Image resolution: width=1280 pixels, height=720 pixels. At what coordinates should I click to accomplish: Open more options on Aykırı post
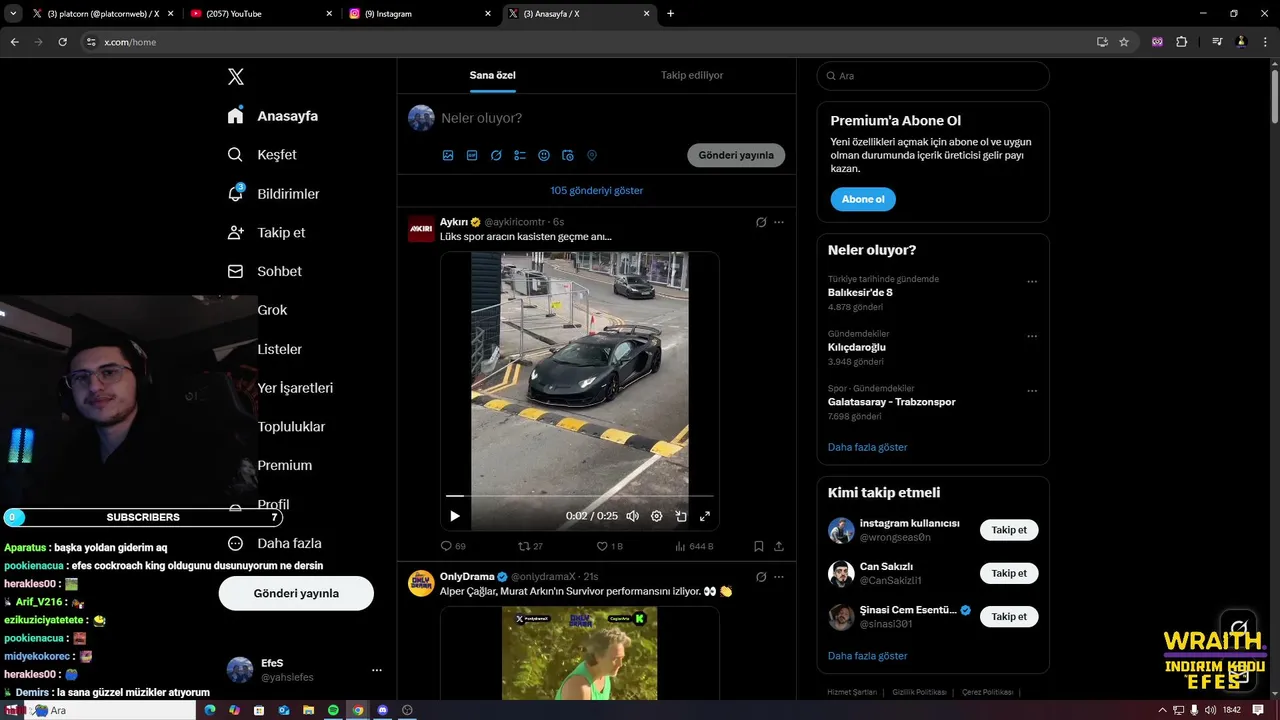pos(779,222)
